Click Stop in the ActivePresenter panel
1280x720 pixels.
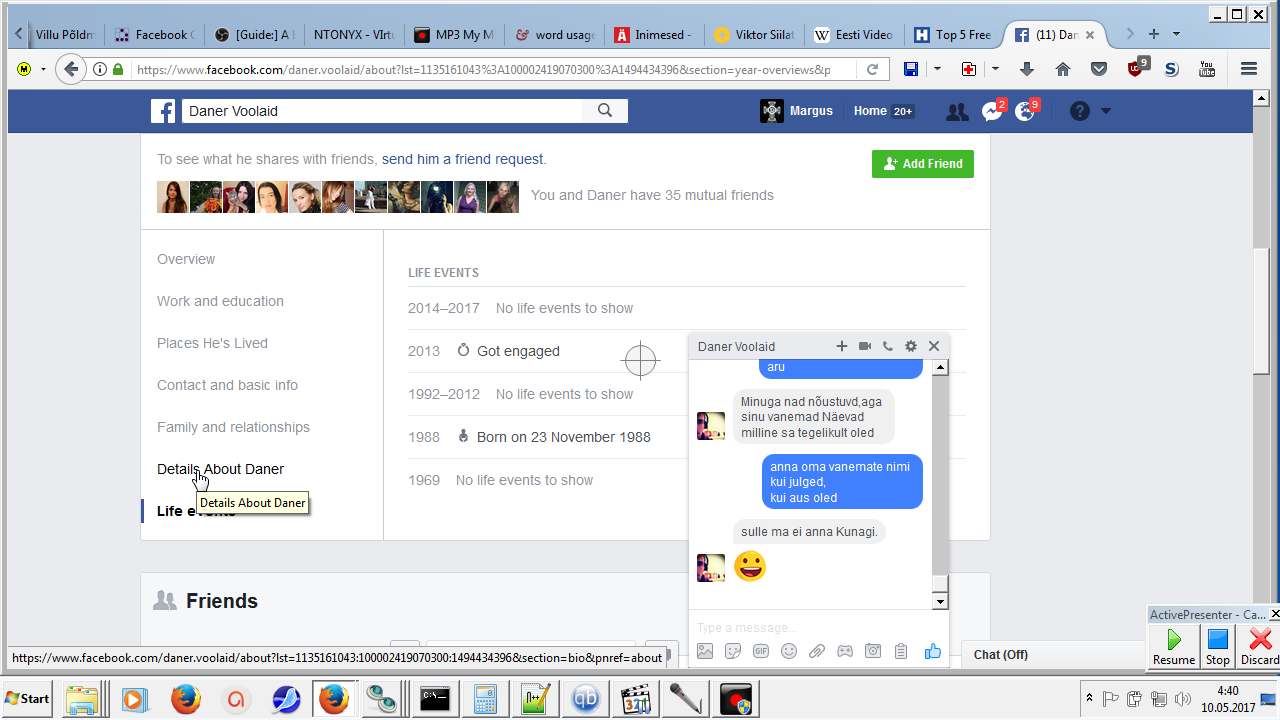1217,646
